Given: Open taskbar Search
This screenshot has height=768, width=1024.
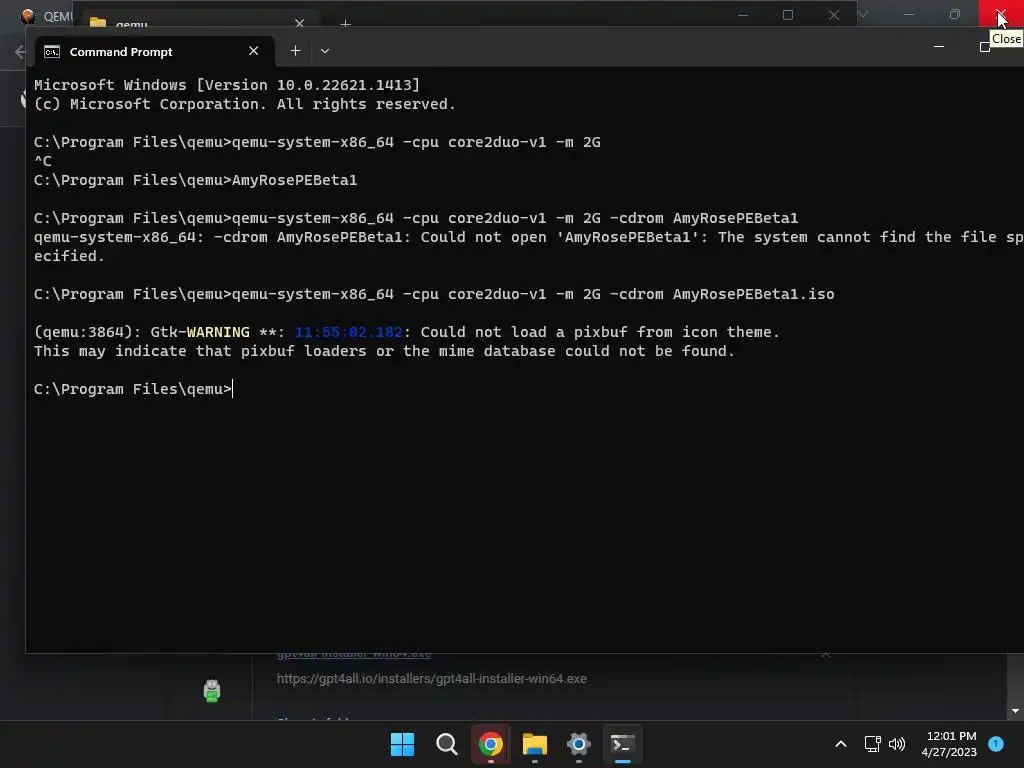Looking at the screenshot, I should 447,744.
